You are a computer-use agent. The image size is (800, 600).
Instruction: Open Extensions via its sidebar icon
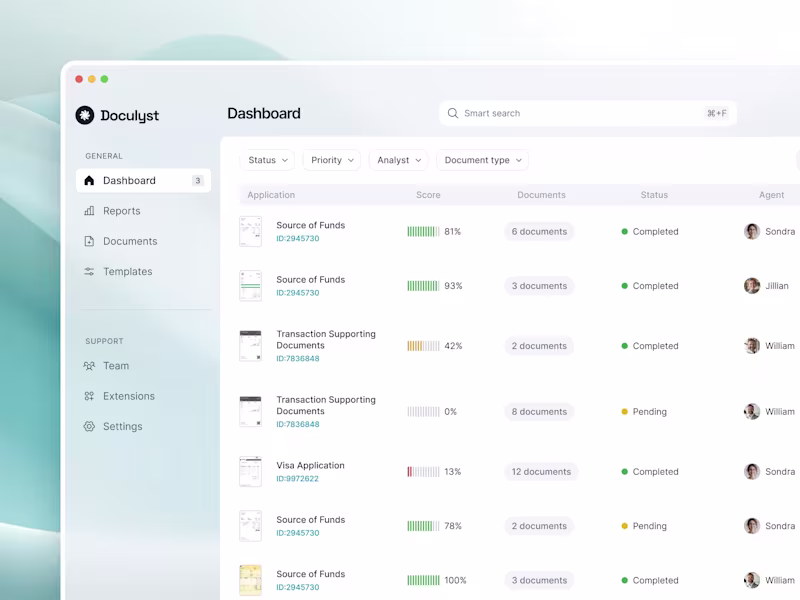(x=90, y=396)
